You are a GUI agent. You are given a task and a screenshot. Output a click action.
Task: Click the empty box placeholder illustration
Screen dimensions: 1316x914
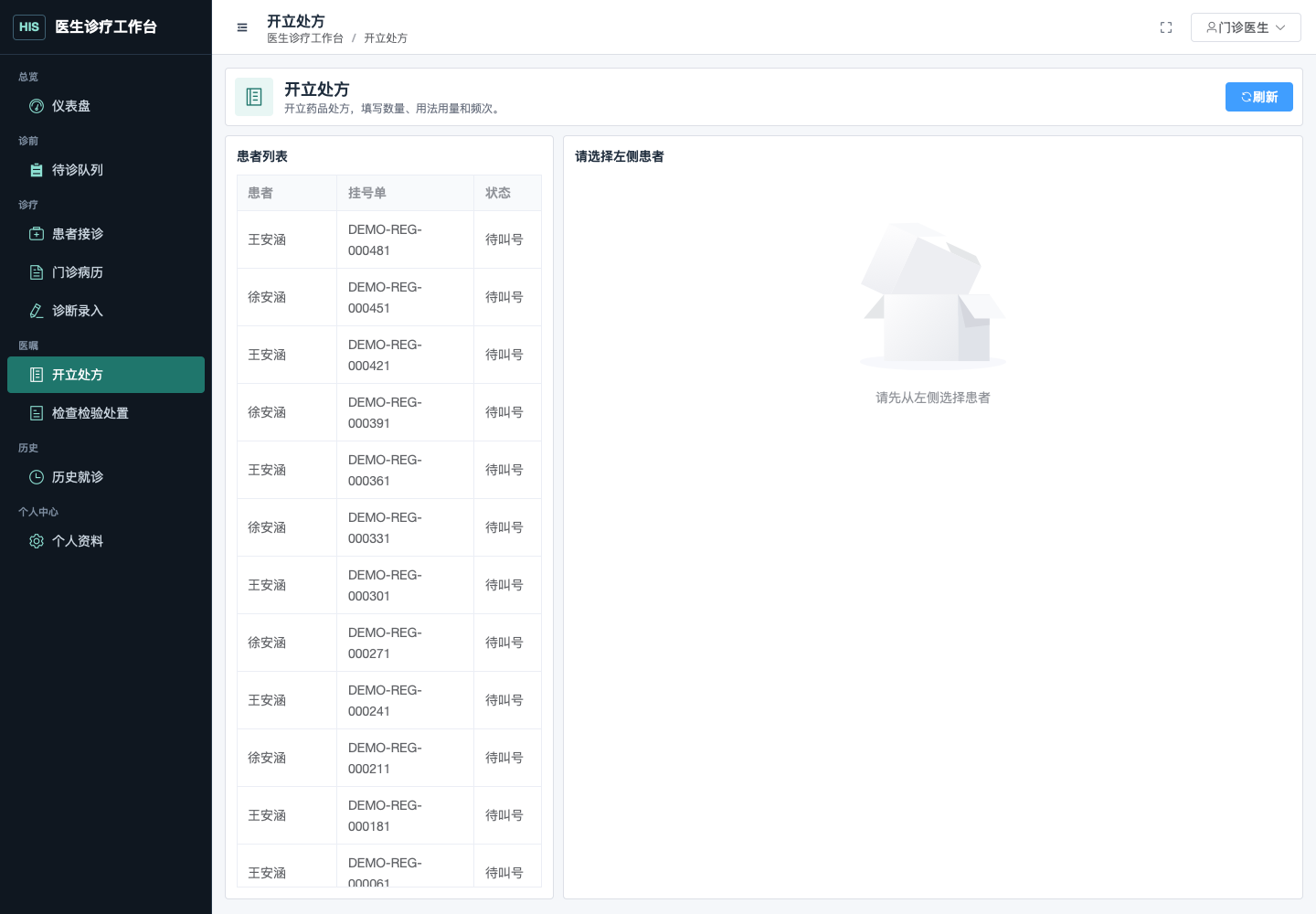933,295
